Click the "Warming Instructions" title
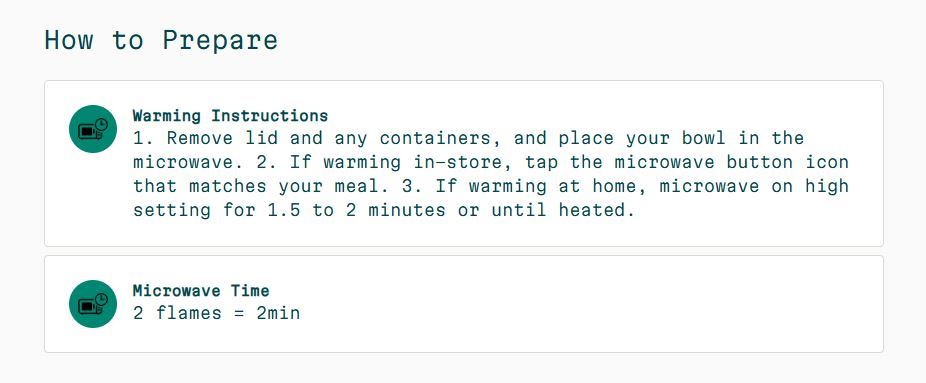 coord(230,115)
